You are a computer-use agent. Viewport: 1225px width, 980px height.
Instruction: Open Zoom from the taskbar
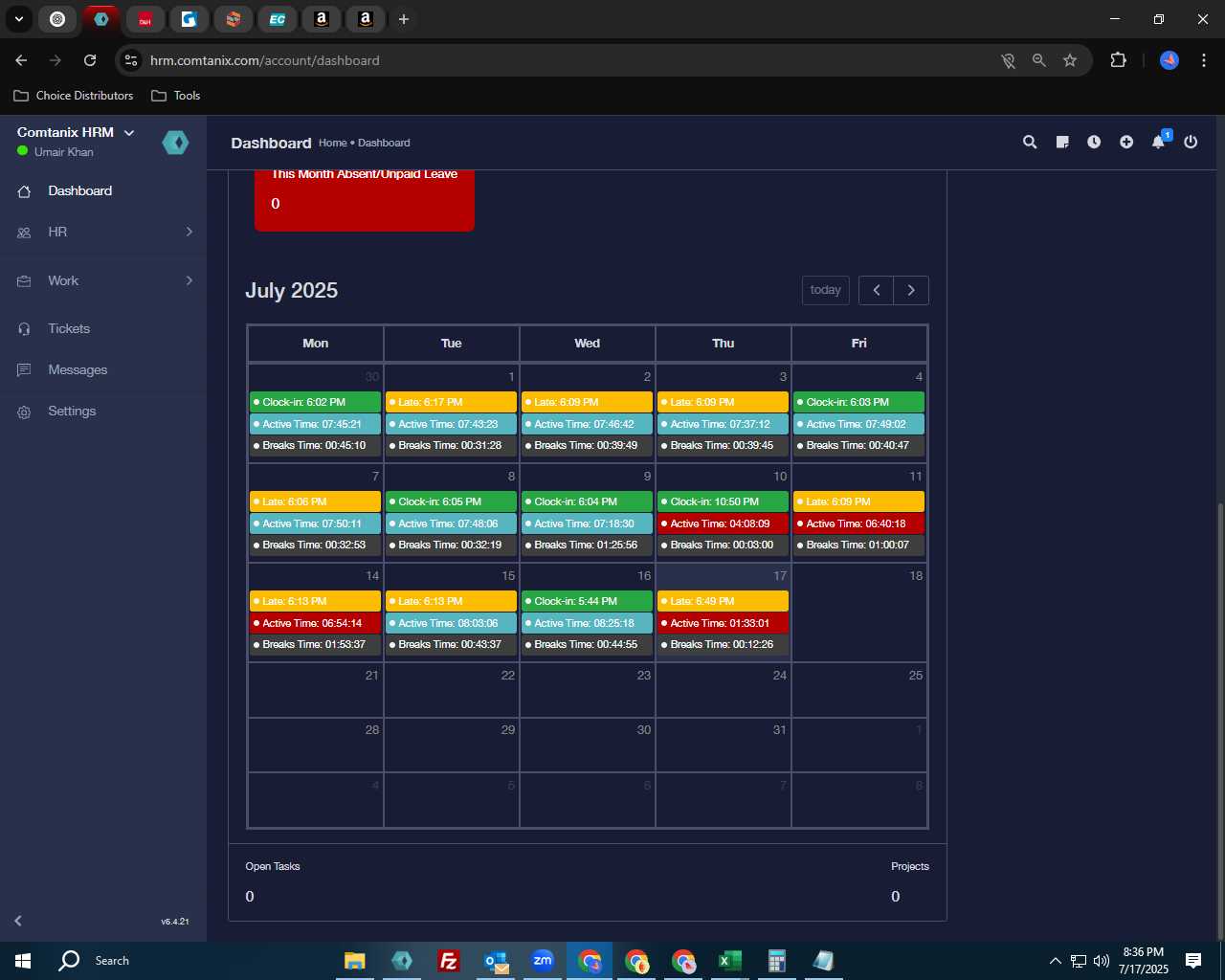click(543, 961)
